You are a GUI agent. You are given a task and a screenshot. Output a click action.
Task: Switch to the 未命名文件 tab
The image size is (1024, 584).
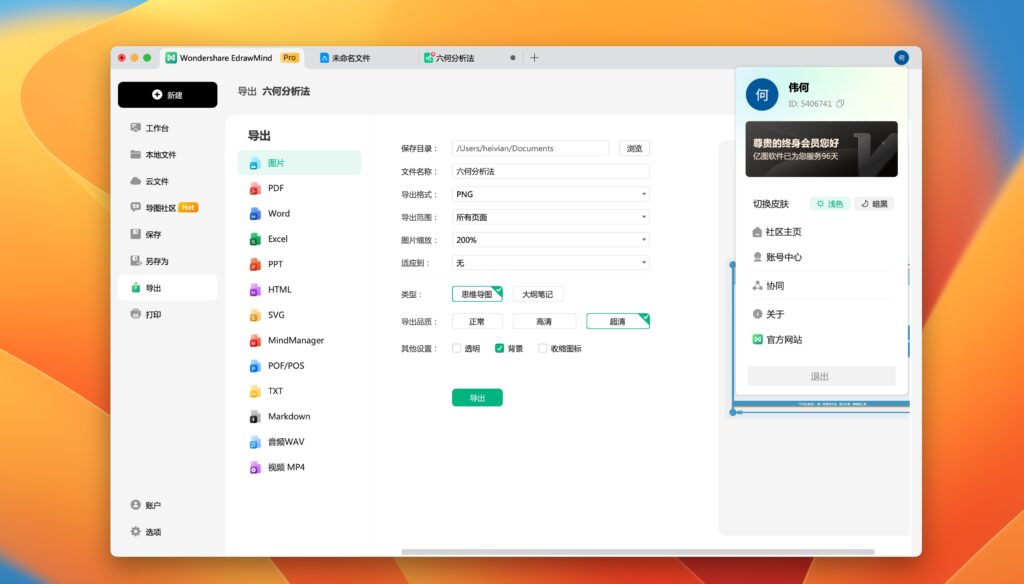point(352,58)
